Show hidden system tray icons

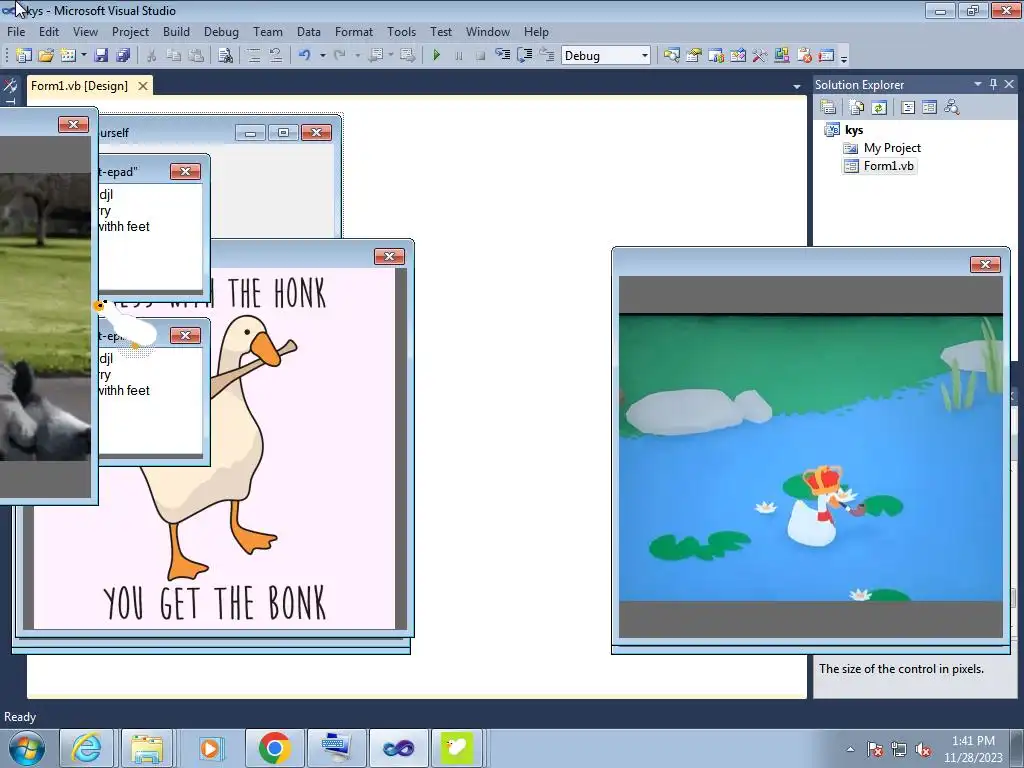(850, 749)
